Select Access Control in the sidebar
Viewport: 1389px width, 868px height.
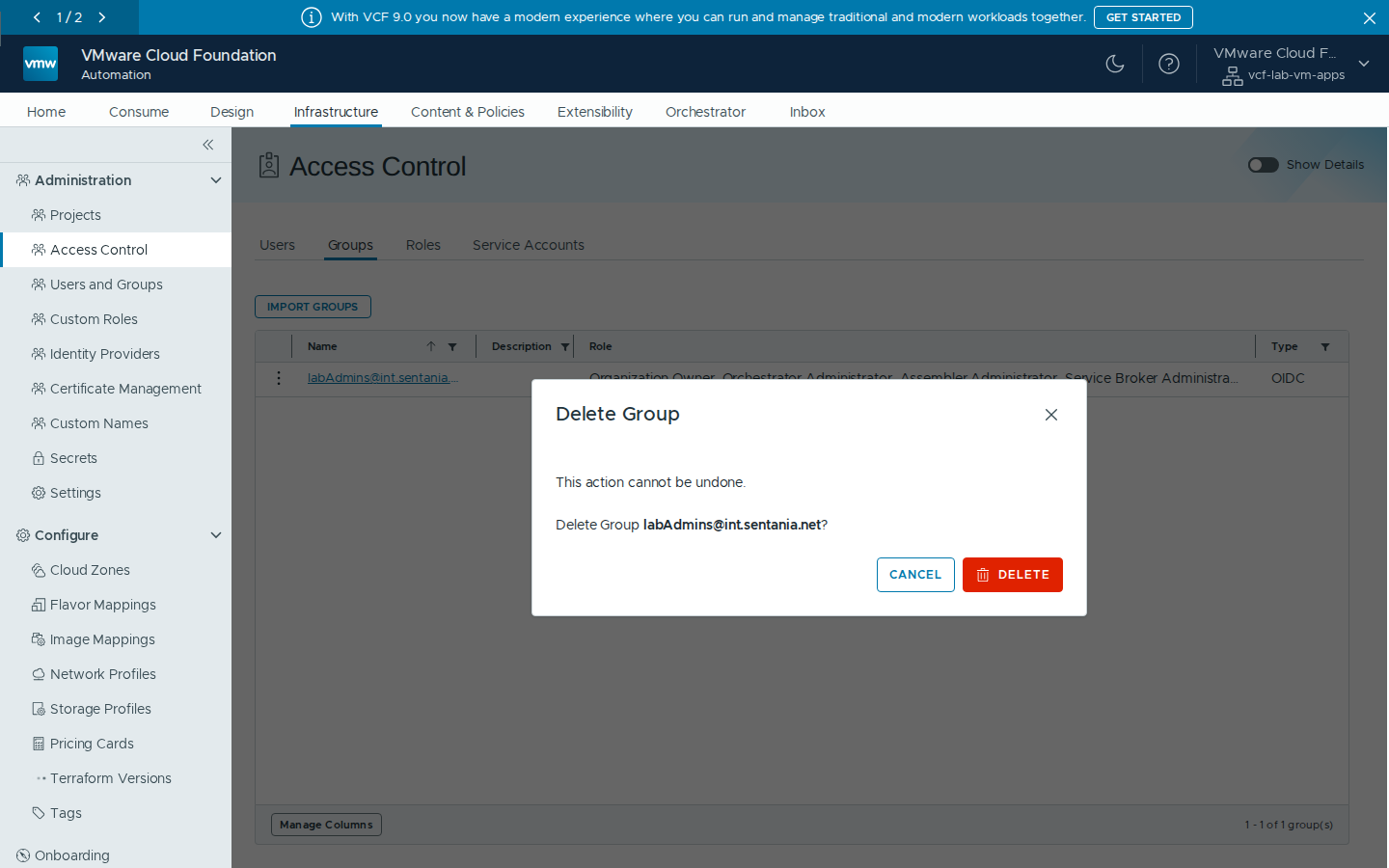point(116,250)
